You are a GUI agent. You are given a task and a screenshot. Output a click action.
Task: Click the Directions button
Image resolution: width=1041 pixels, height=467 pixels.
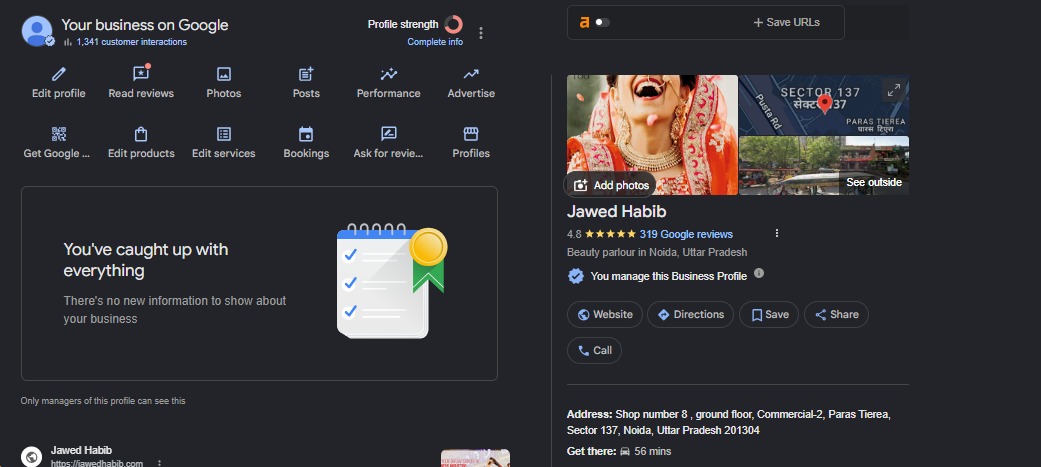click(690, 314)
